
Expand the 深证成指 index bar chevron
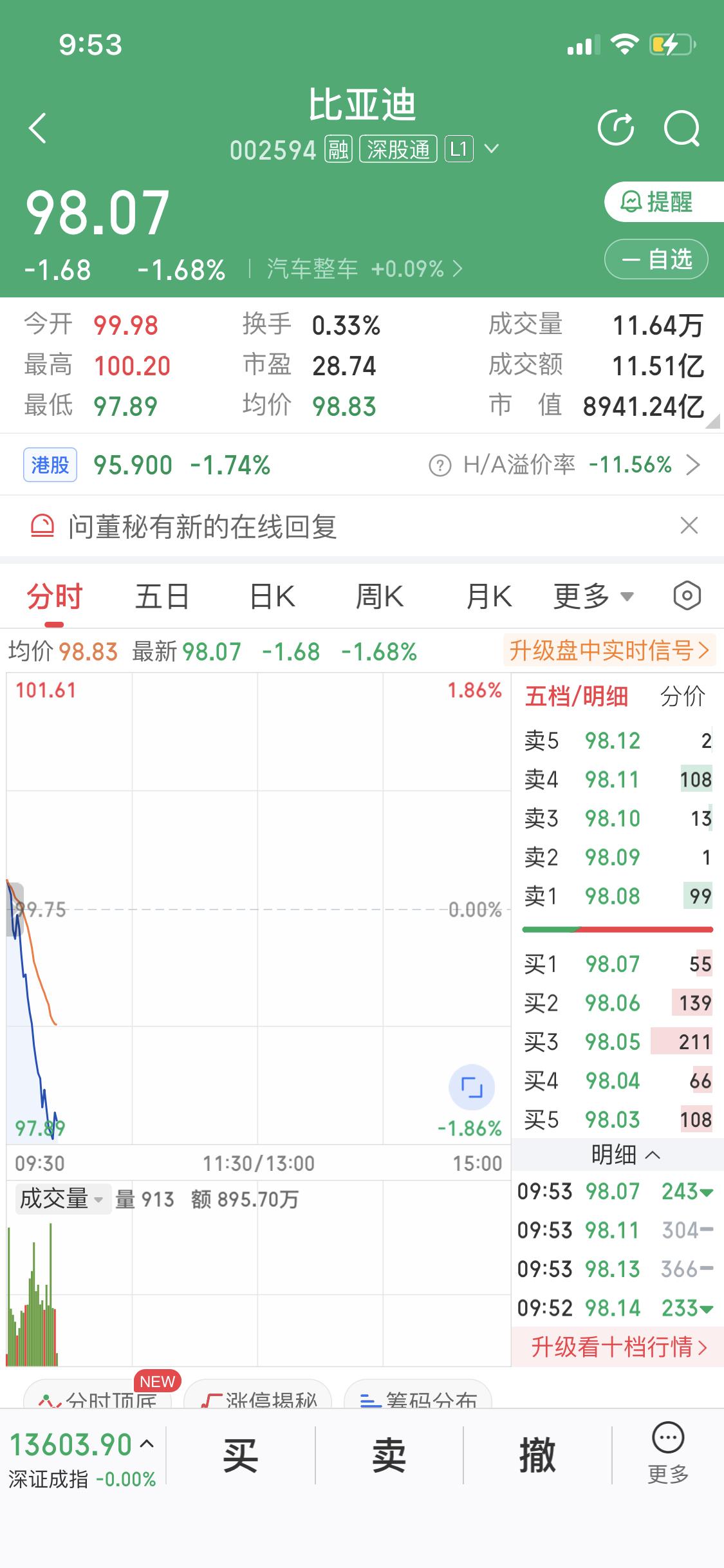[x=147, y=1444]
